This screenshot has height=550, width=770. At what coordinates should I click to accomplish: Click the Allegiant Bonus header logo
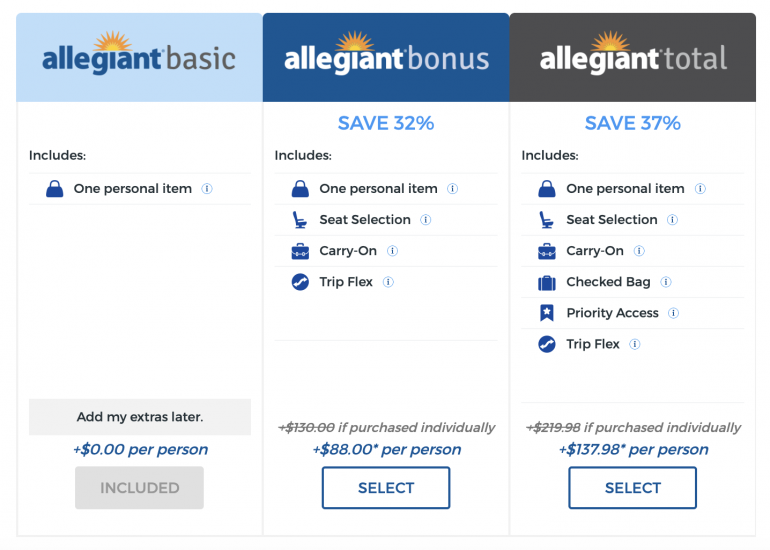click(386, 56)
